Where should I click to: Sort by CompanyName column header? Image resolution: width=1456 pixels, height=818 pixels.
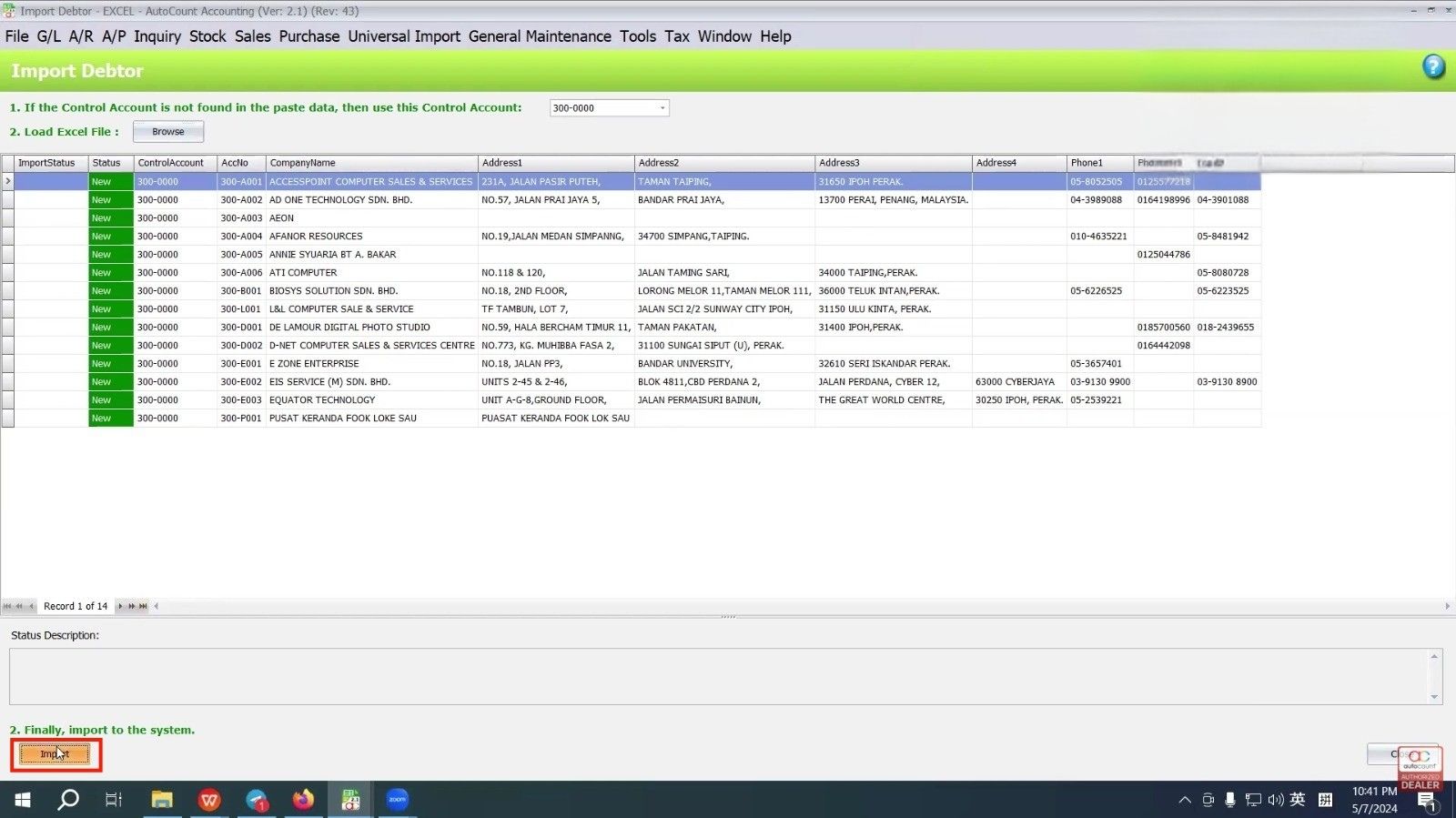point(371,163)
